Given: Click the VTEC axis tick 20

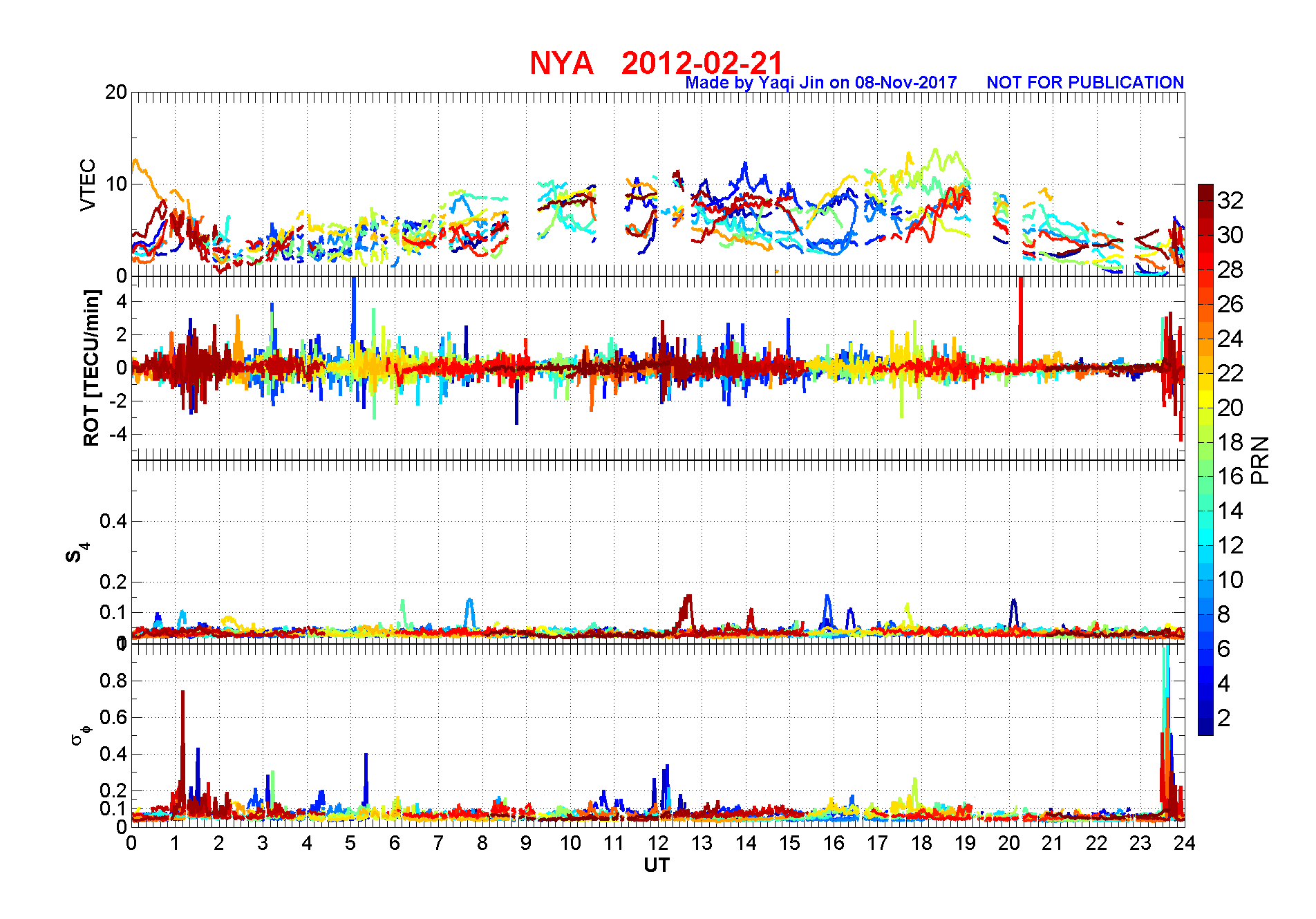Looking at the screenshot, I should tap(116, 92).
